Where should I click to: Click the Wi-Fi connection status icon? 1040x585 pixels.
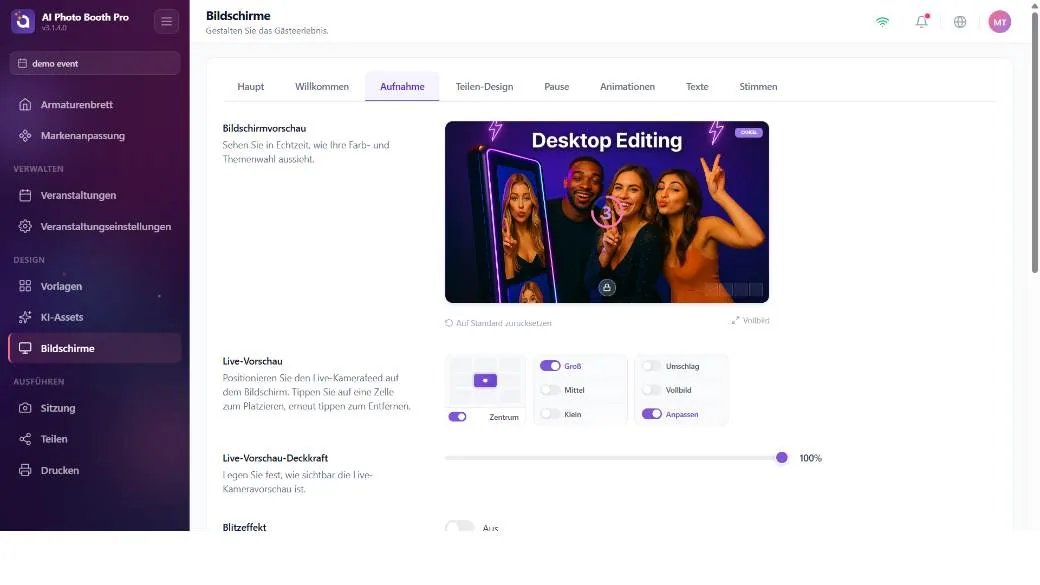point(882,22)
